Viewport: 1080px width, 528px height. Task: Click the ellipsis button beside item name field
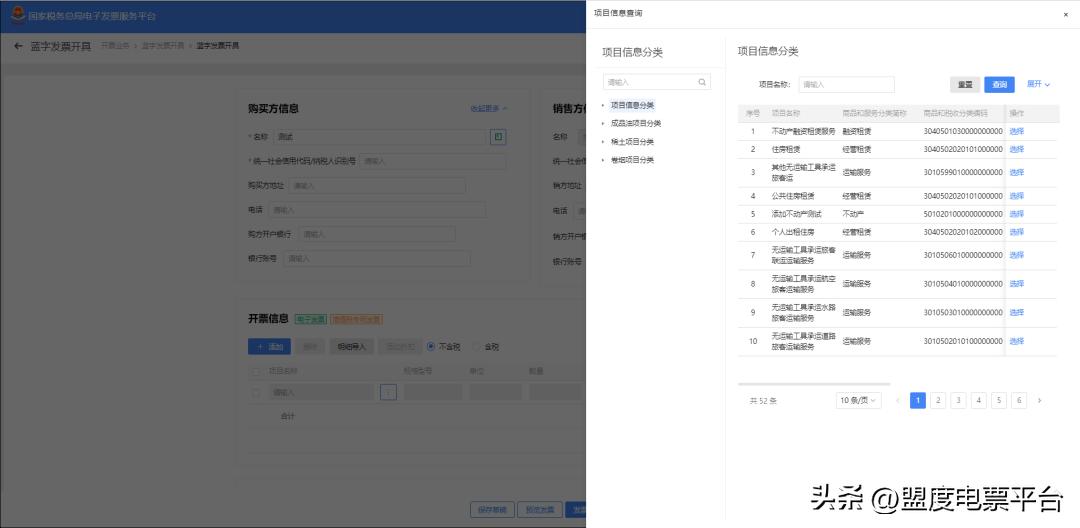point(388,392)
